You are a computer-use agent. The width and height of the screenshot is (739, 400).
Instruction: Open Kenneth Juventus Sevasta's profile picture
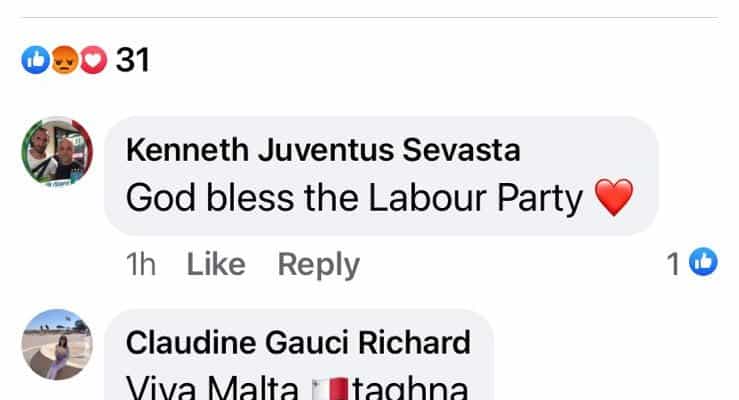57,152
